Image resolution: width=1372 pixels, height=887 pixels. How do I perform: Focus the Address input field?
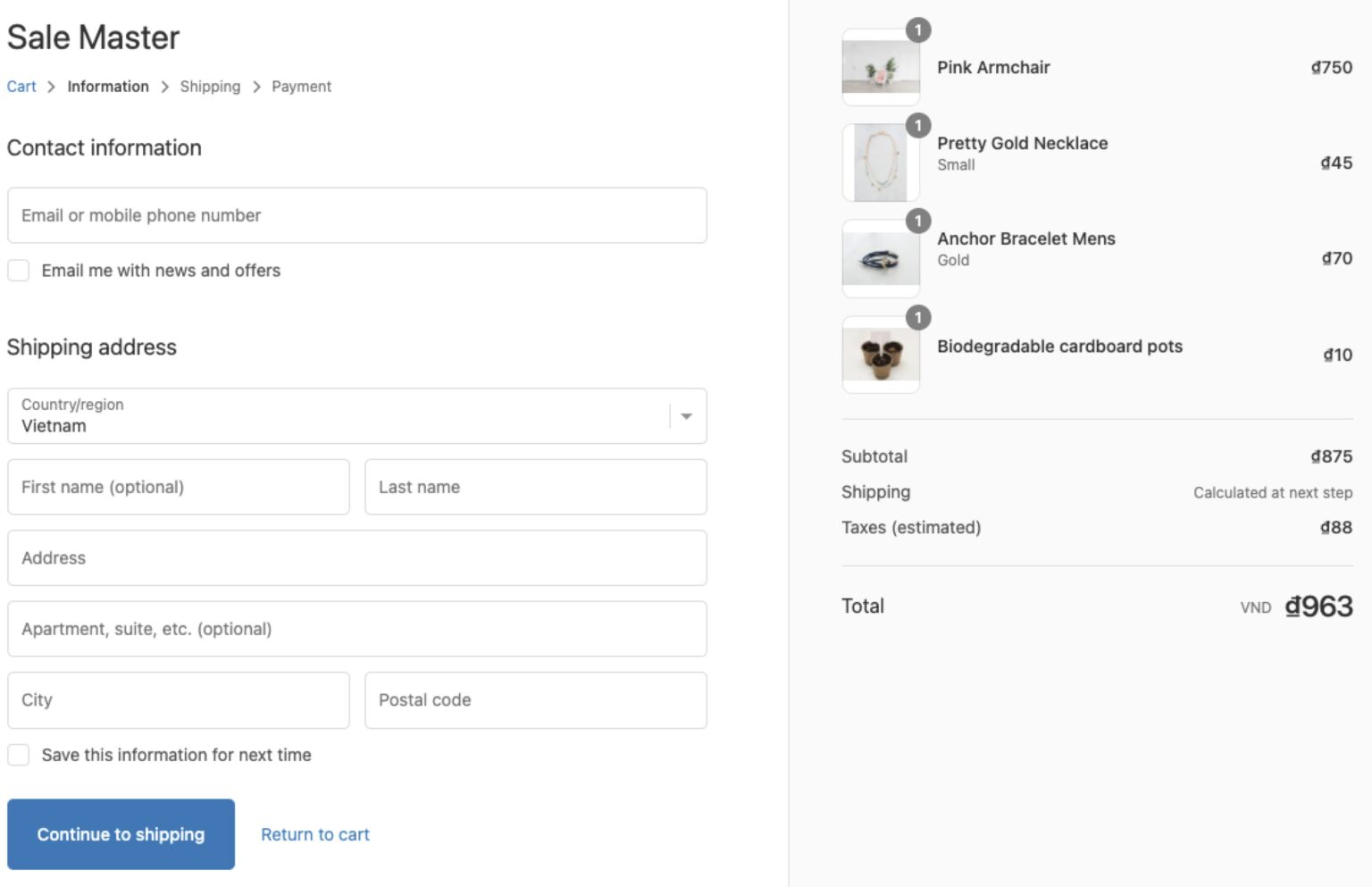[357, 558]
